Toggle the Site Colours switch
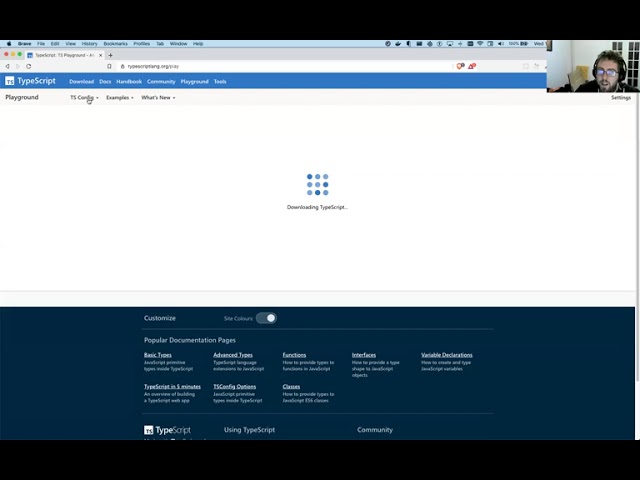This screenshot has height=480, width=640. click(266, 318)
